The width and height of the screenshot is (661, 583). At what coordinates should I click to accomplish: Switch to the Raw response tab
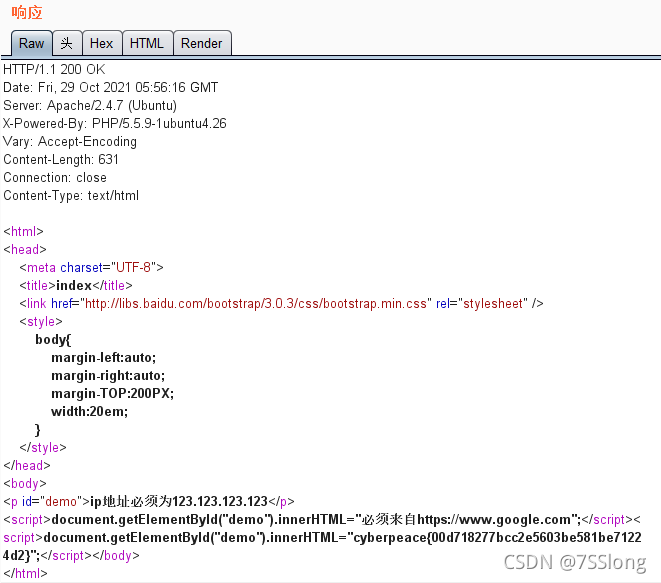[x=32, y=43]
